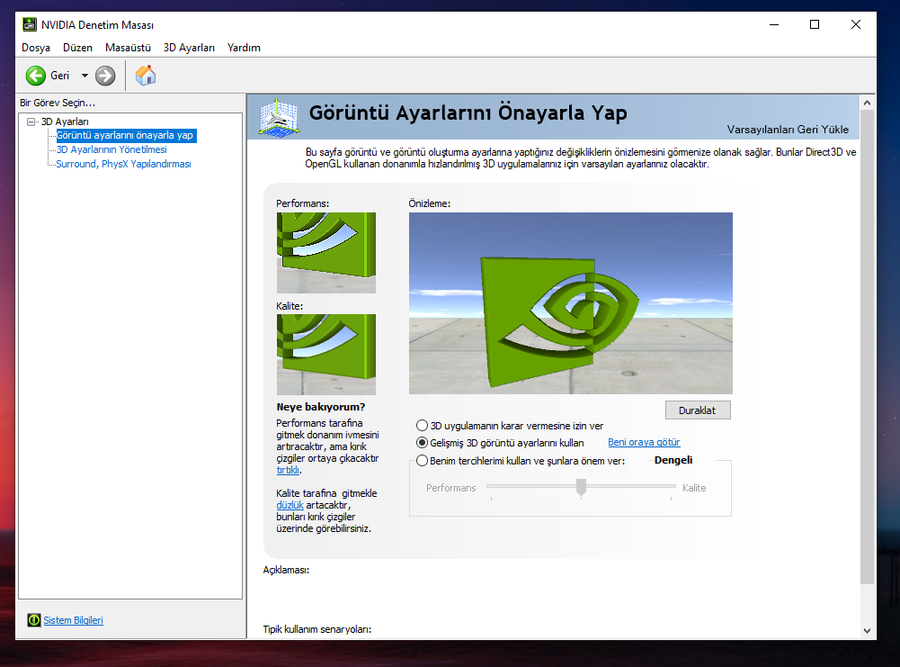Select Gelişmiş 3D görüntü ayarlarını kullan
Viewport: 900px width, 667px height.
(x=500, y=443)
